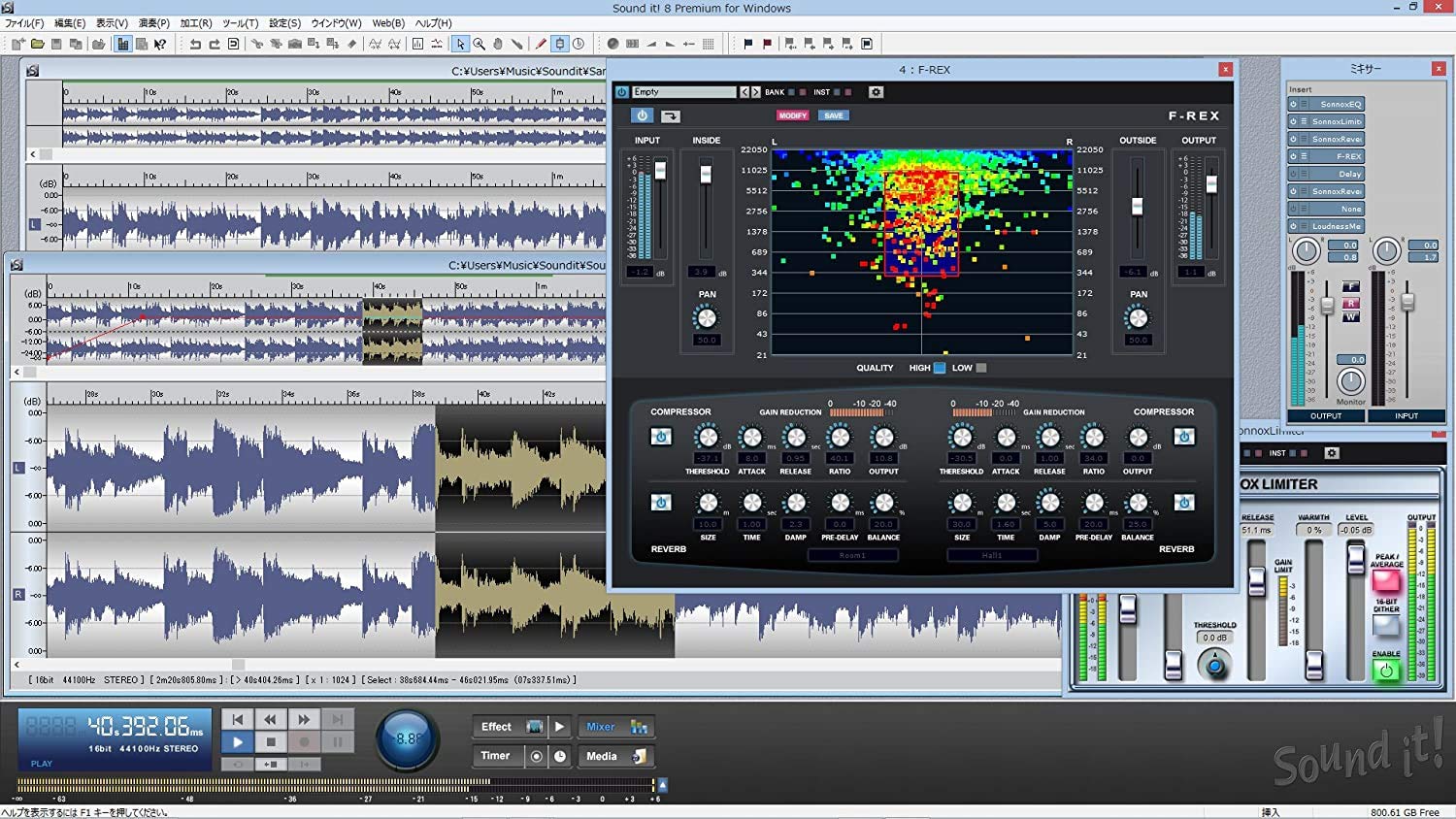Switch F-REX quality to LOW
The image size is (1456, 819).
pos(978,368)
